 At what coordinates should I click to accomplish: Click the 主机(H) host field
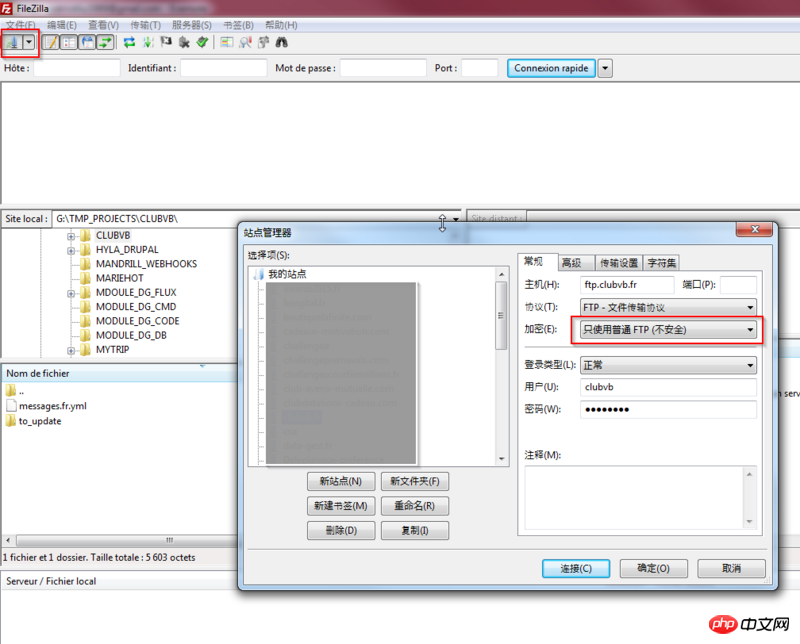point(627,285)
